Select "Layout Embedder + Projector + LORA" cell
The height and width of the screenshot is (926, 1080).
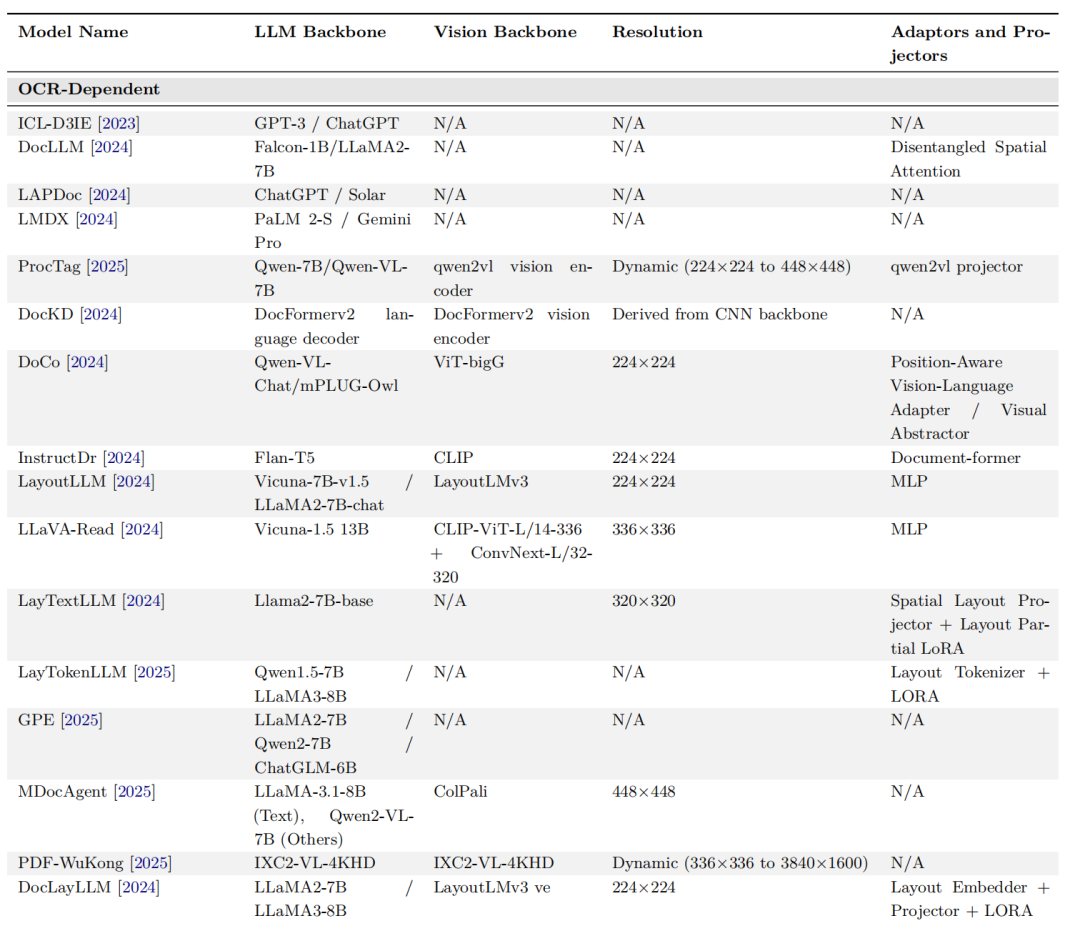[x=970, y=899]
